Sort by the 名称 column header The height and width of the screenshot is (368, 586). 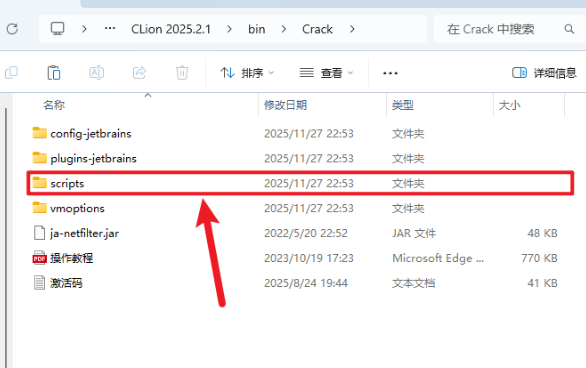click(x=54, y=105)
